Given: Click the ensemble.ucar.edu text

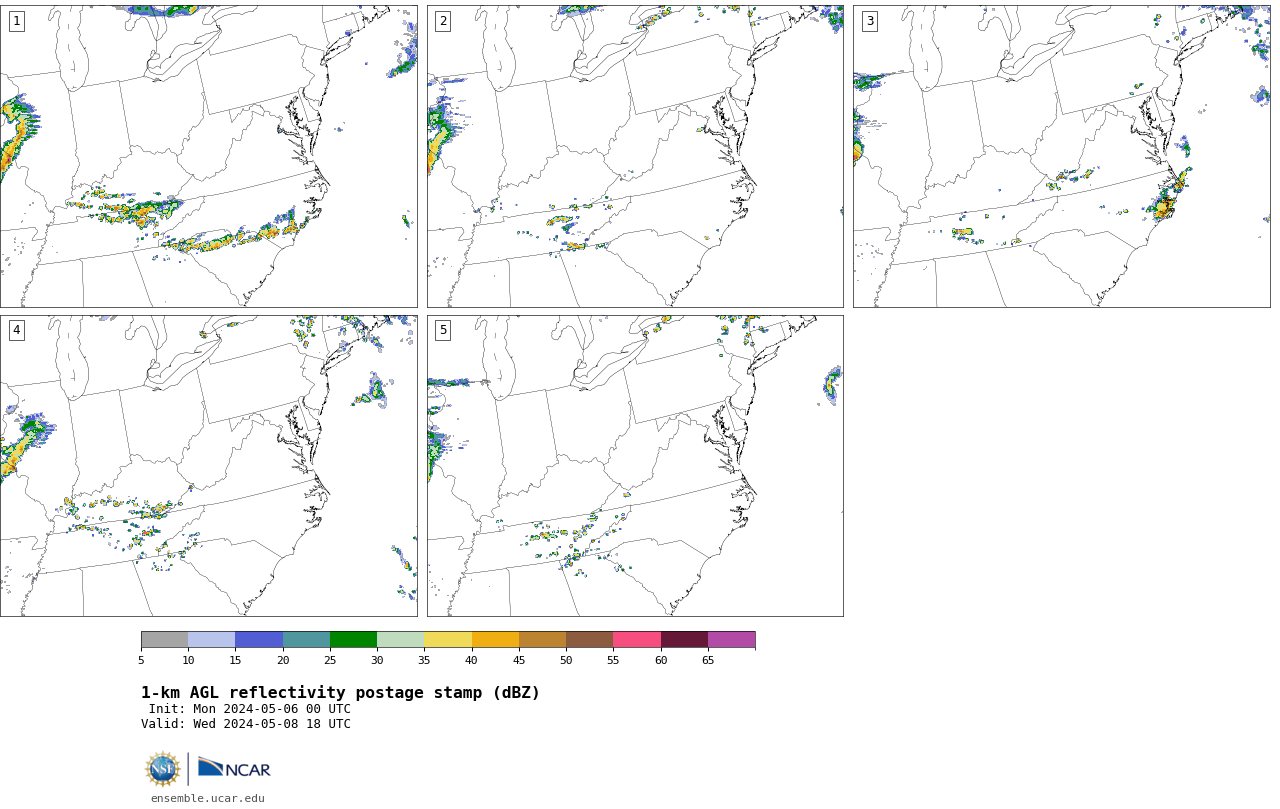Looking at the screenshot, I should (x=208, y=798).
